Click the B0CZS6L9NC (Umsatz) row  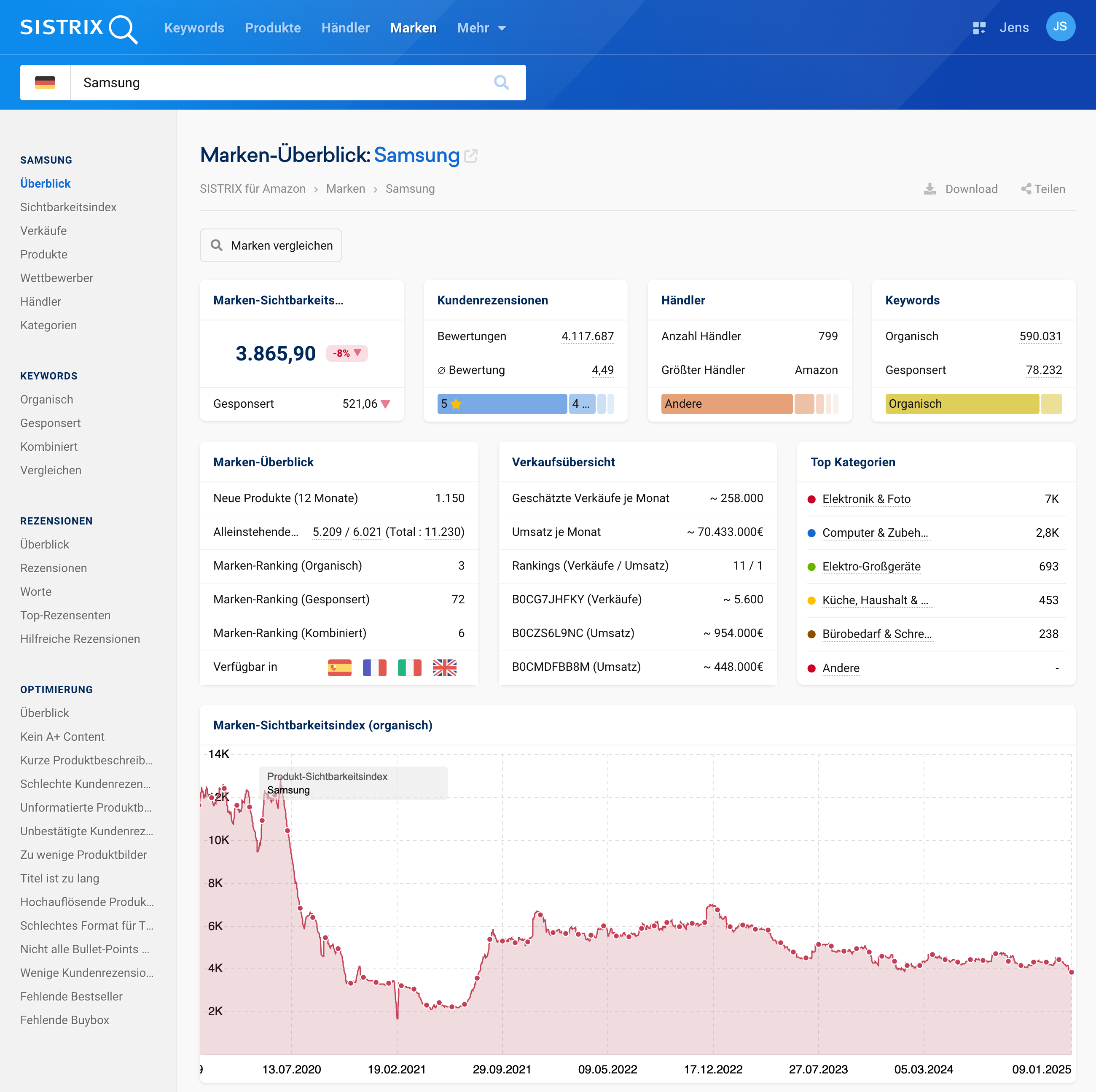(637, 633)
